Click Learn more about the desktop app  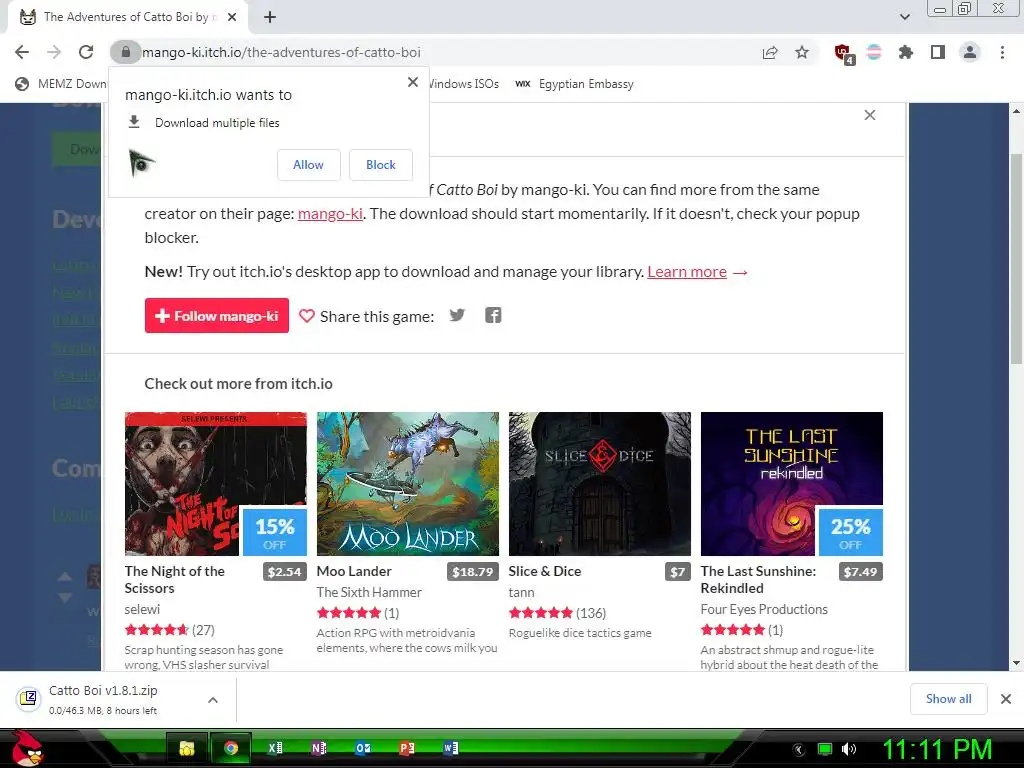(x=687, y=272)
